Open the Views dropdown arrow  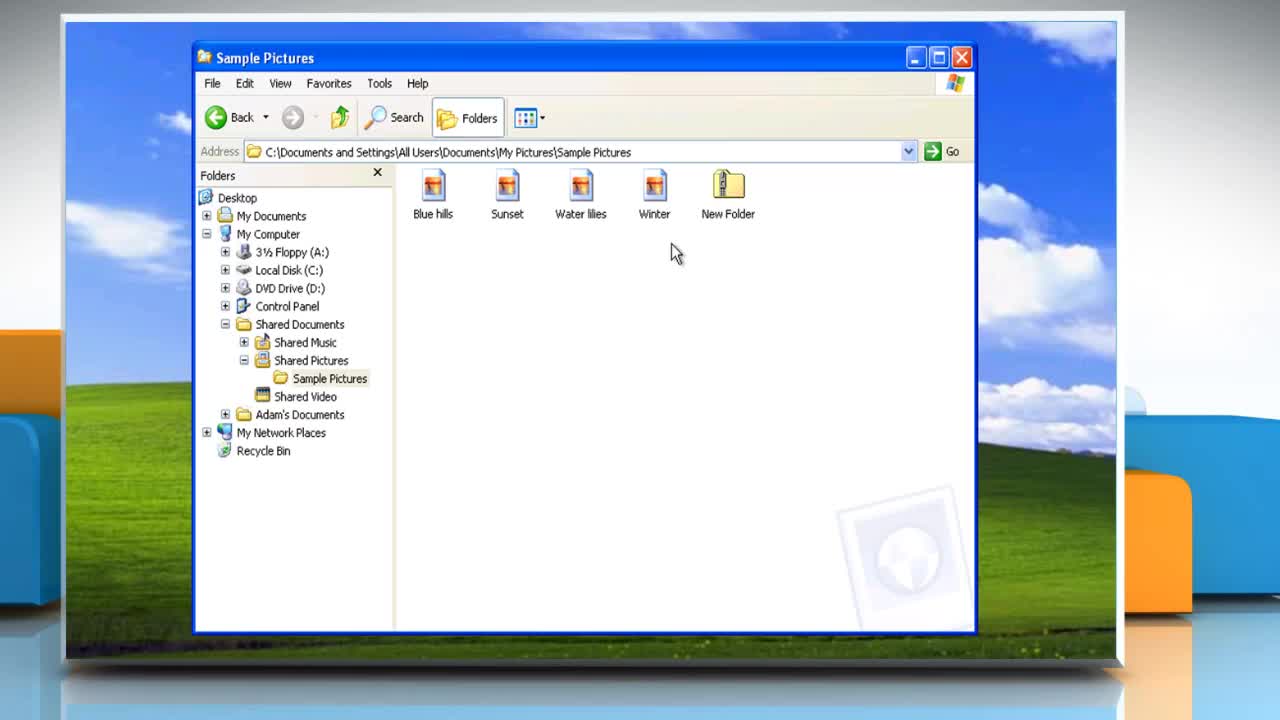pos(542,118)
